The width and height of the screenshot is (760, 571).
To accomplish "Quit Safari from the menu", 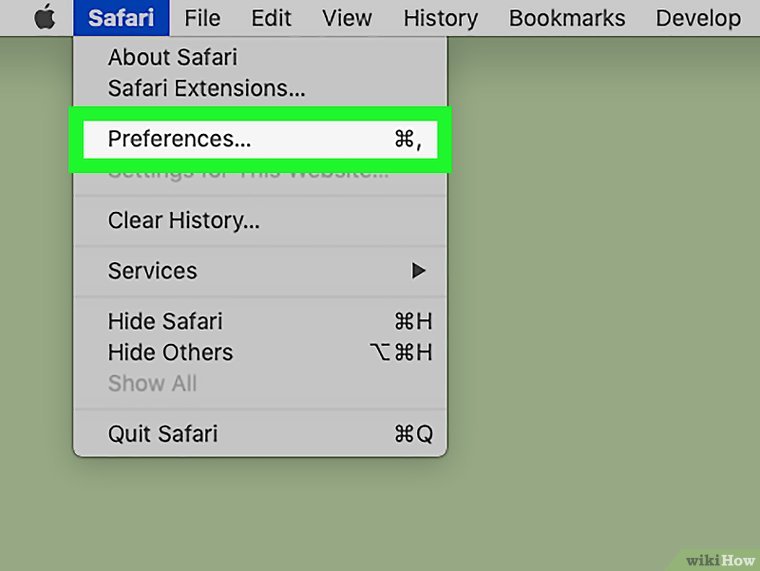I will (x=162, y=434).
